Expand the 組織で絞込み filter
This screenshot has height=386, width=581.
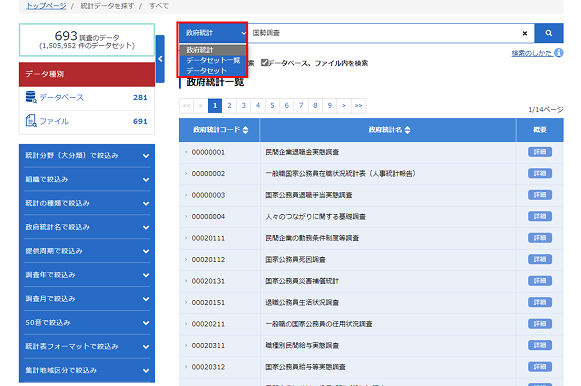click(x=87, y=180)
